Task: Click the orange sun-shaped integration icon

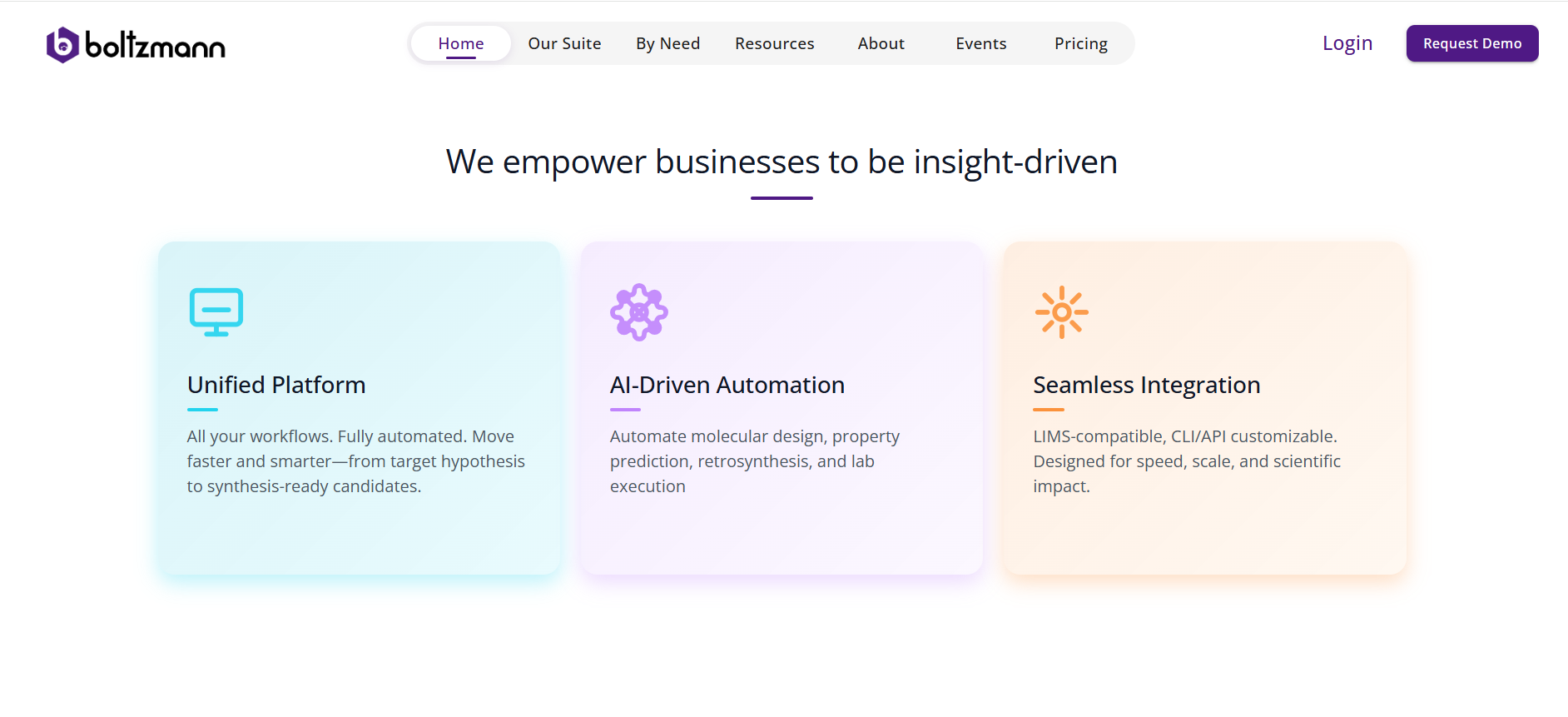Action: [x=1062, y=312]
